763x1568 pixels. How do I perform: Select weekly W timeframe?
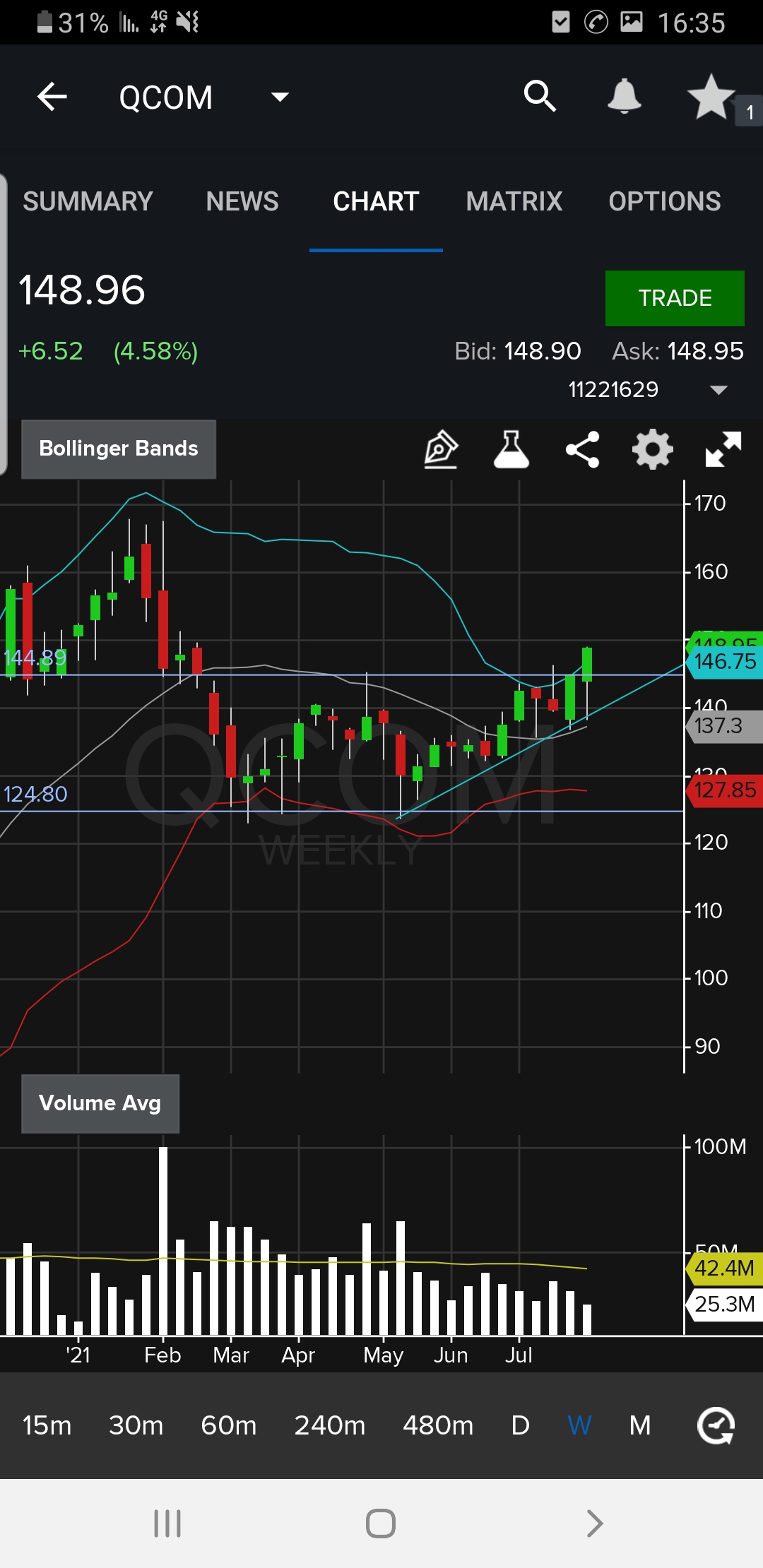[x=580, y=1425]
